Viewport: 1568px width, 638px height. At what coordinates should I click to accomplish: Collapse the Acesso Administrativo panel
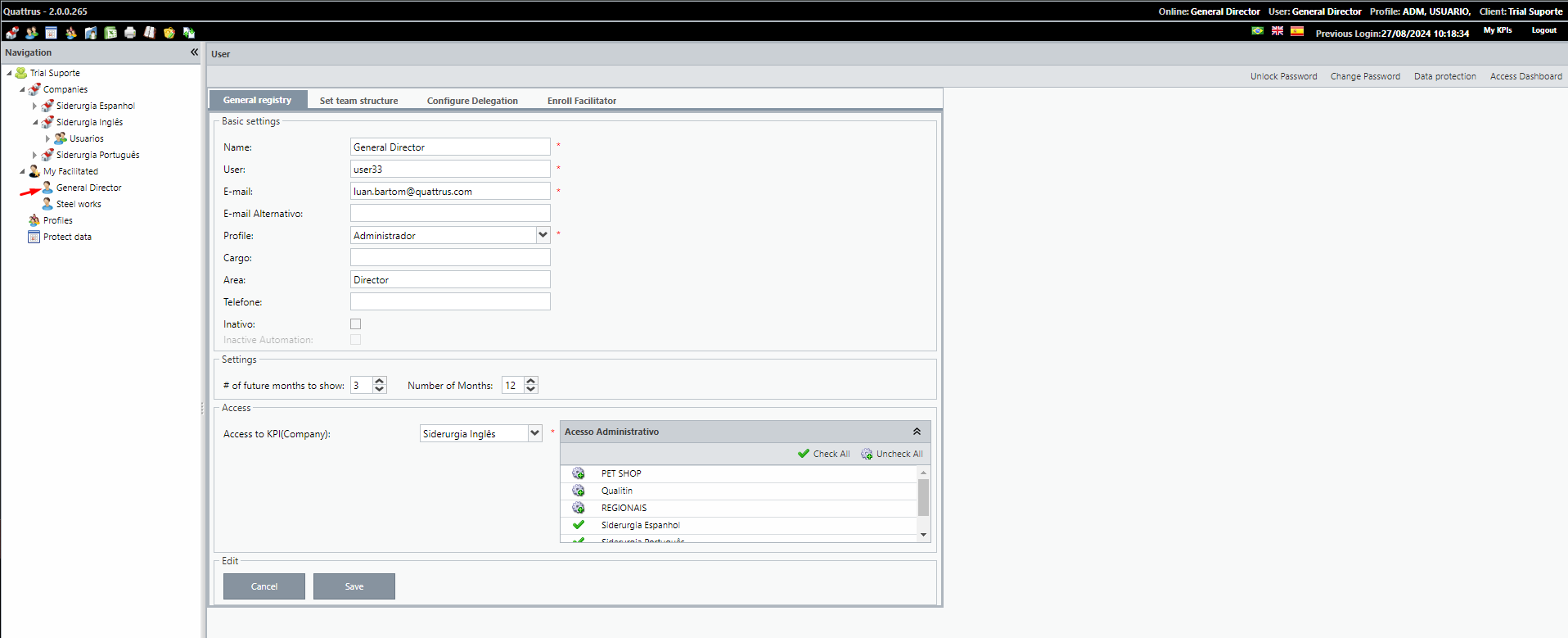coord(917,432)
